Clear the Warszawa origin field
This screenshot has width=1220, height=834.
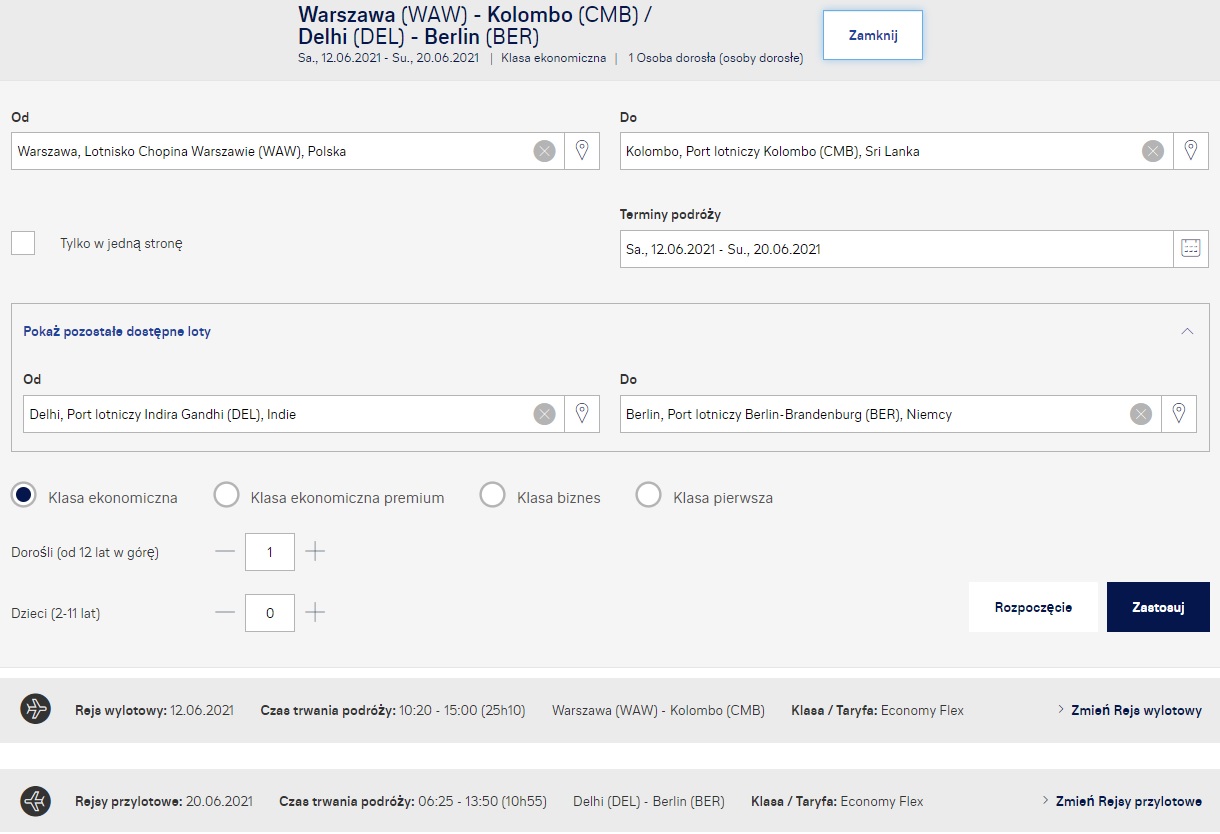[544, 152]
